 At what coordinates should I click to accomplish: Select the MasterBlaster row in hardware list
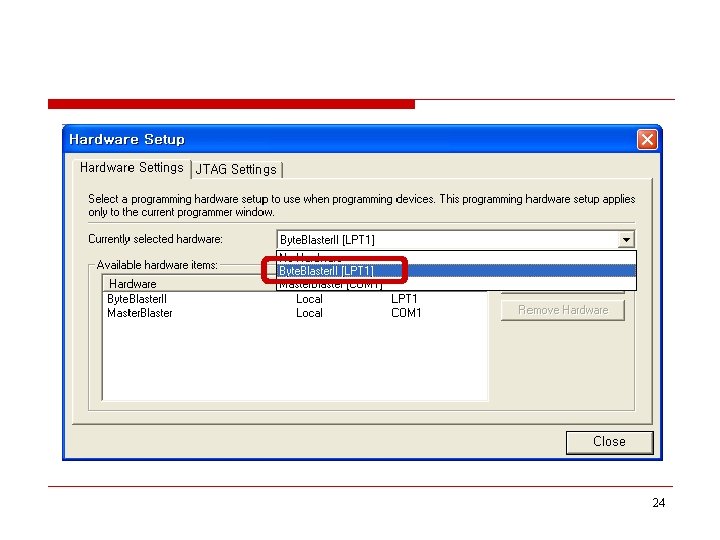(x=294, y=313)
